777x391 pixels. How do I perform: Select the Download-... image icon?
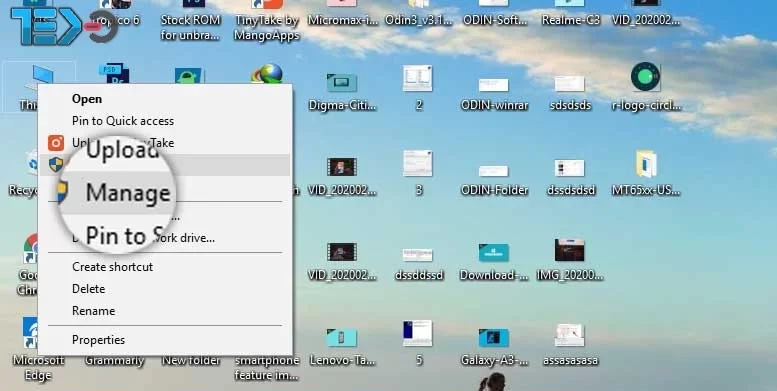pos(494,253)
